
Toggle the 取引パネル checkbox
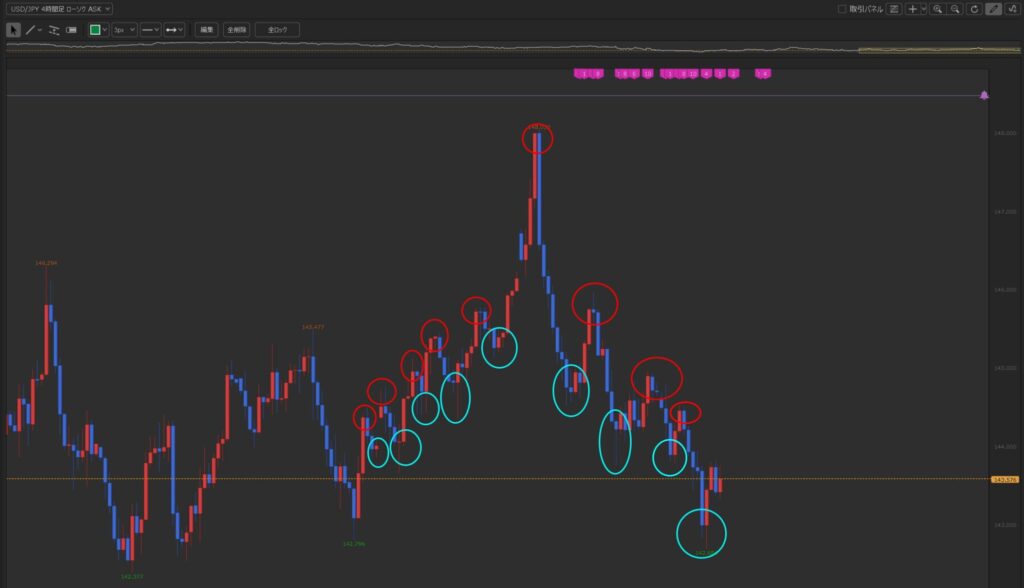click(x=842, y=8)
